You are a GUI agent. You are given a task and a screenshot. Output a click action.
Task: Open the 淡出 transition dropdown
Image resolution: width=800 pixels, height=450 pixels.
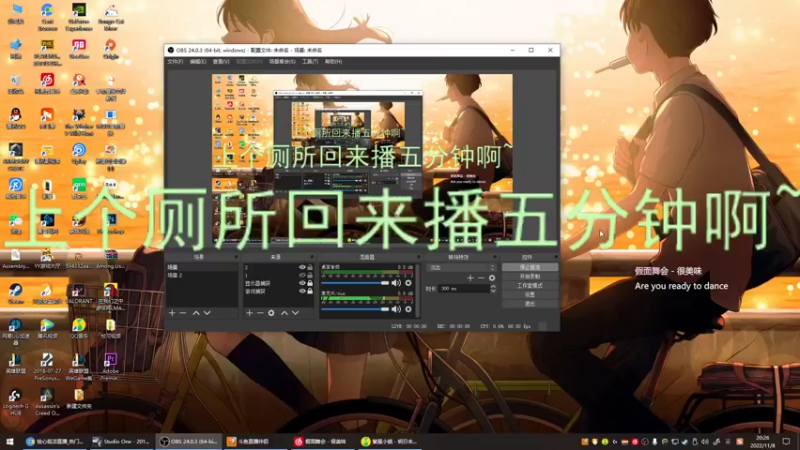461,267
